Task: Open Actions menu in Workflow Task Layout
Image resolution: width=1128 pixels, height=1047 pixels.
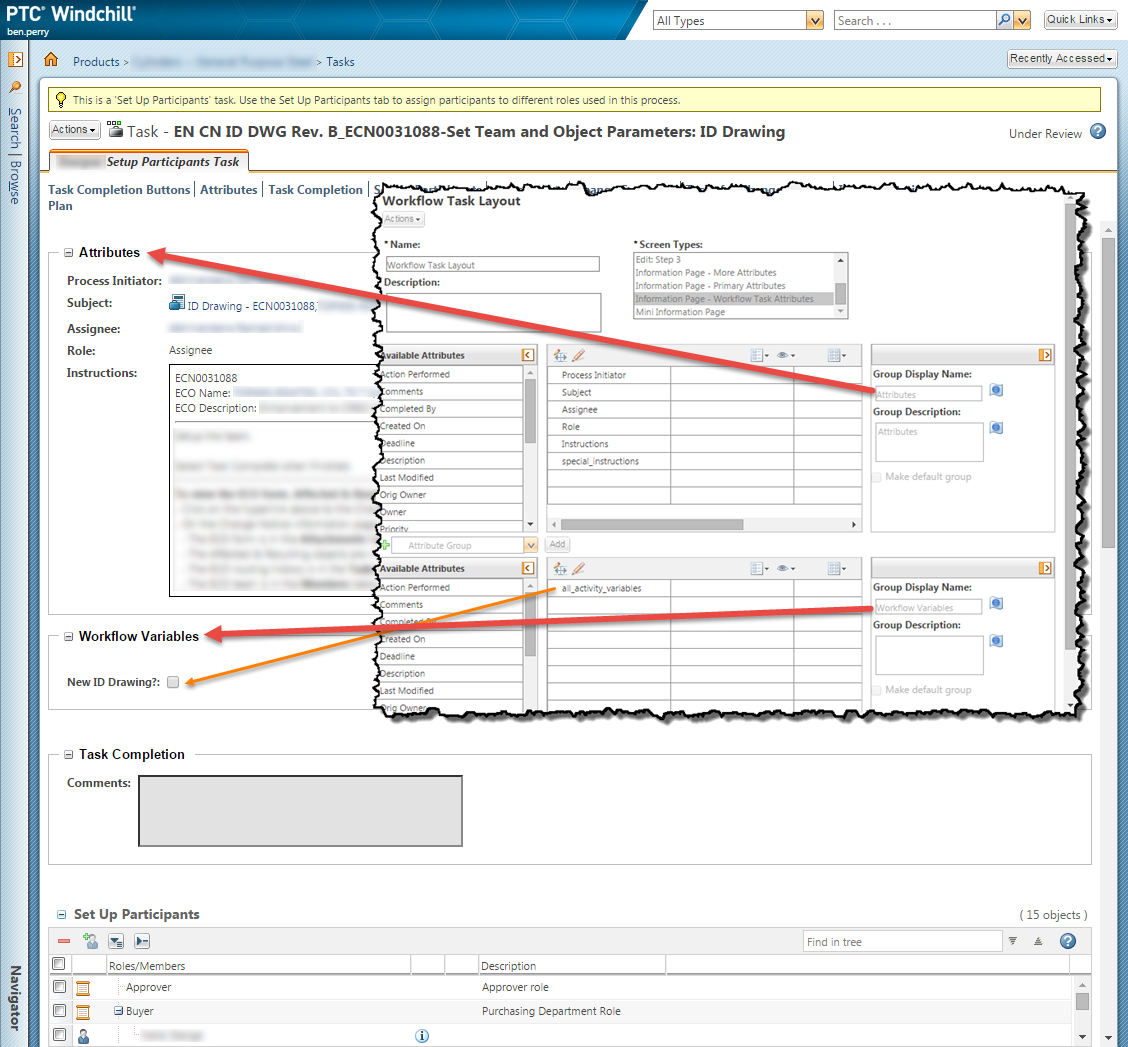Action: point(402,219)
